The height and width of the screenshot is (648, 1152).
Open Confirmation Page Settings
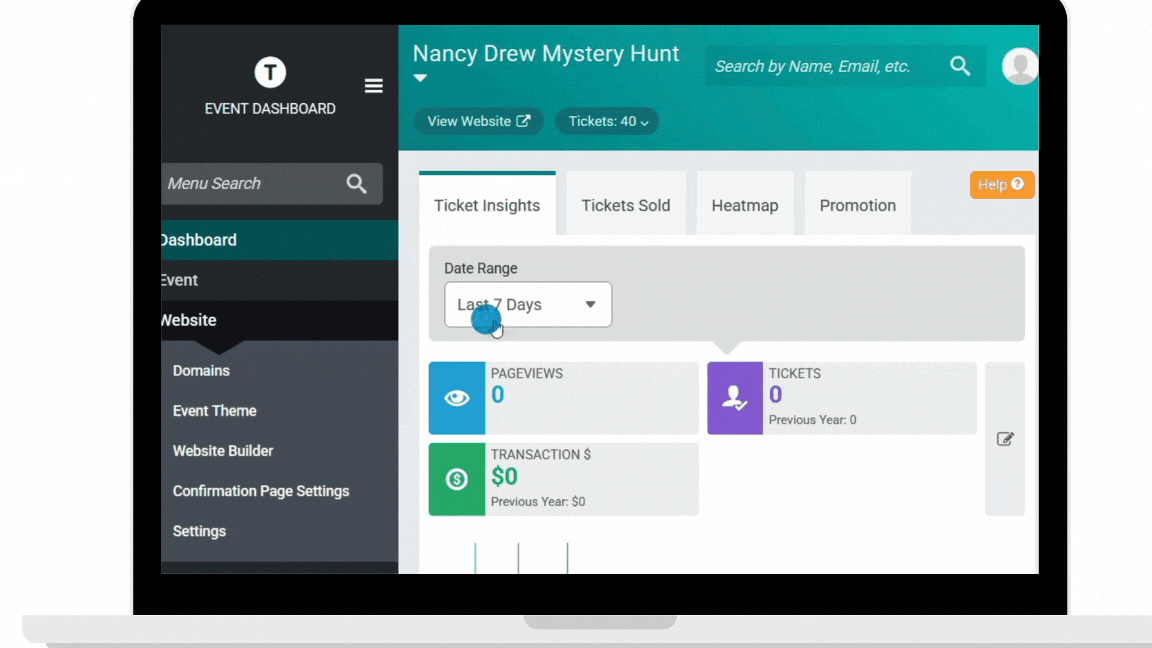[261, 491]
